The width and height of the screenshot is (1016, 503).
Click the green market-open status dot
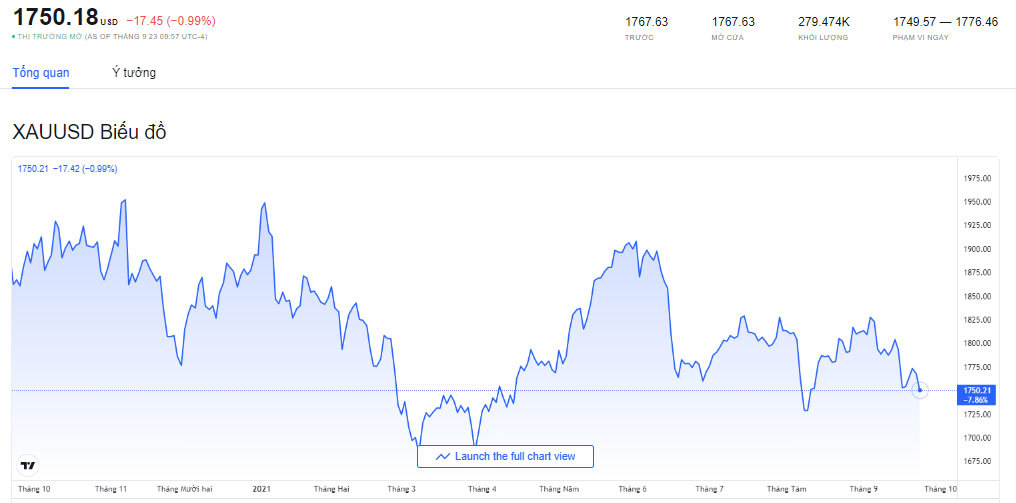coord(15,36)
